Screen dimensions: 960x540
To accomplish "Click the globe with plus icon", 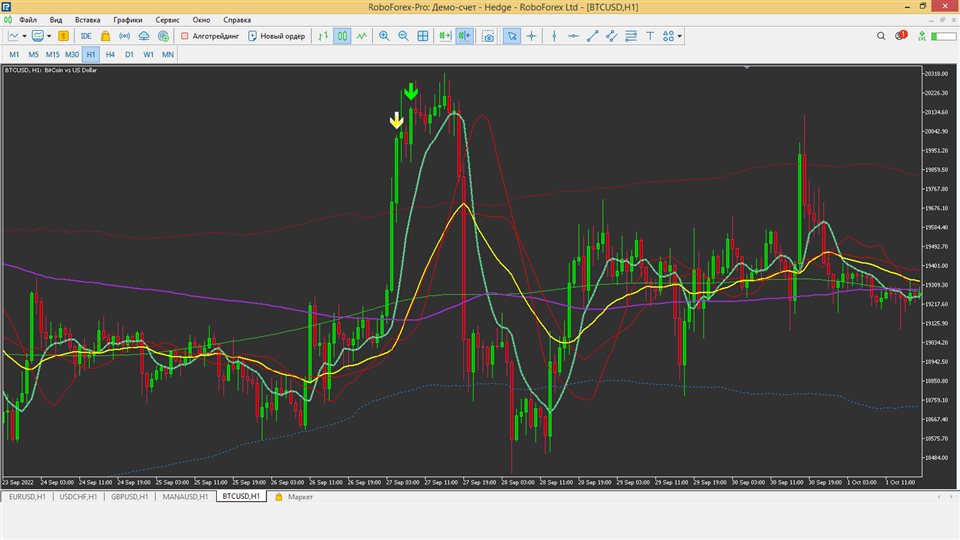I will (163, 36).
